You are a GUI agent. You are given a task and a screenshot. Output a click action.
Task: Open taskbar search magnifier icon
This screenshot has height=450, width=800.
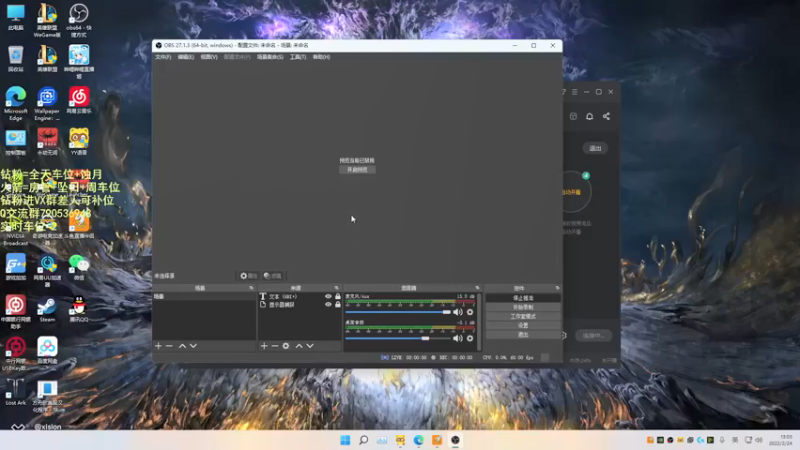coord(363,440)
